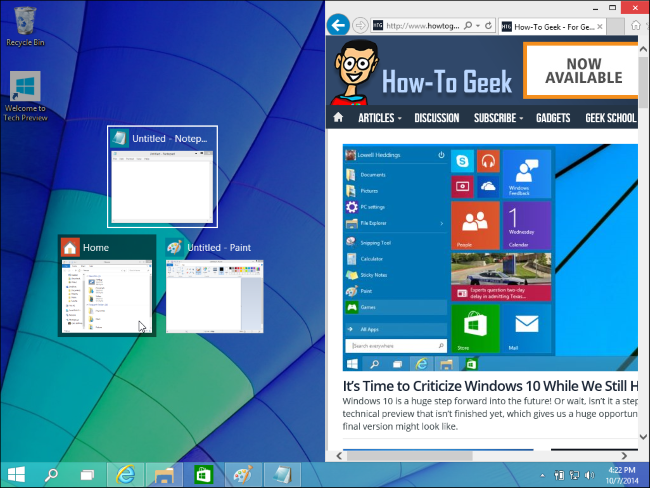Viewport: 650px width, 488px height.
Task: Open the volume speaker tray icon
Action: 589,475
